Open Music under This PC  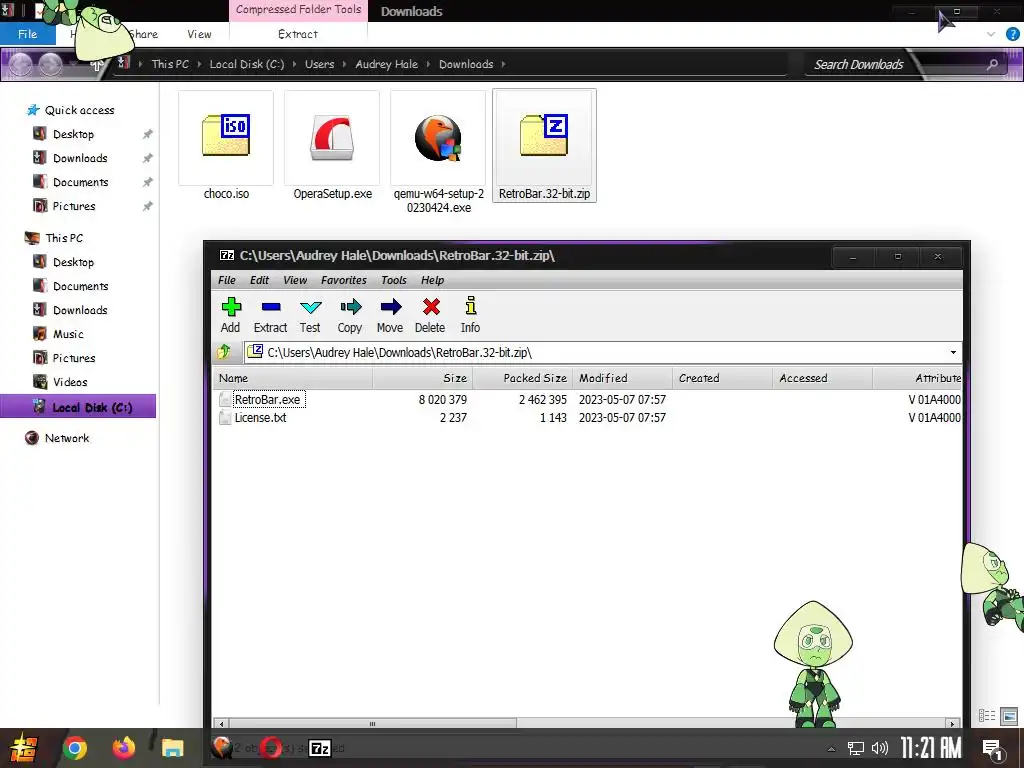[x=68, y=334]
